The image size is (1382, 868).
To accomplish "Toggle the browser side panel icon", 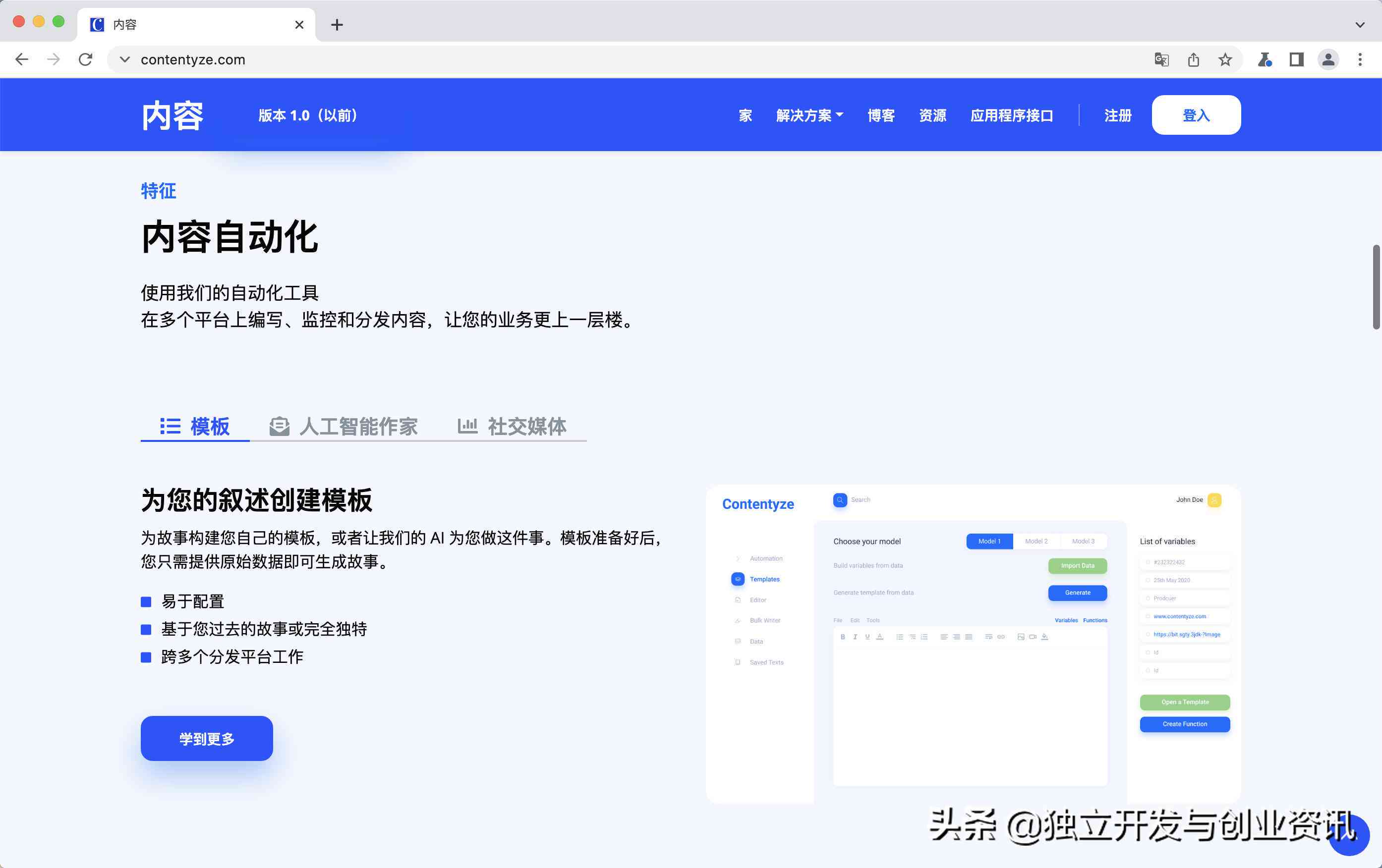I will point(1296,59).
